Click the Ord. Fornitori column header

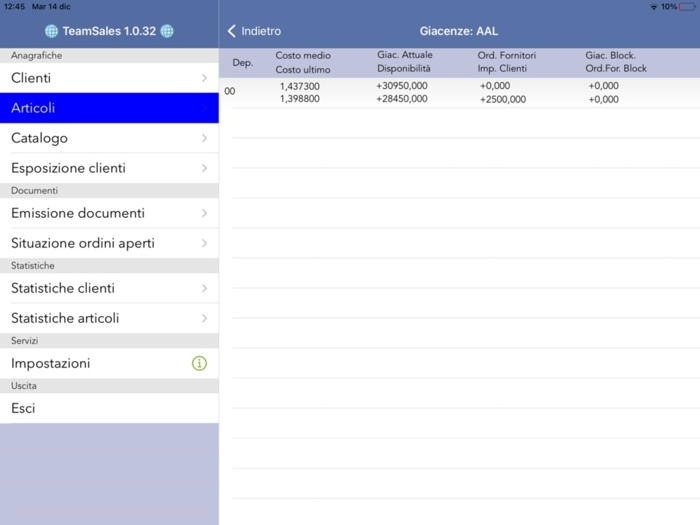[507, 55]
